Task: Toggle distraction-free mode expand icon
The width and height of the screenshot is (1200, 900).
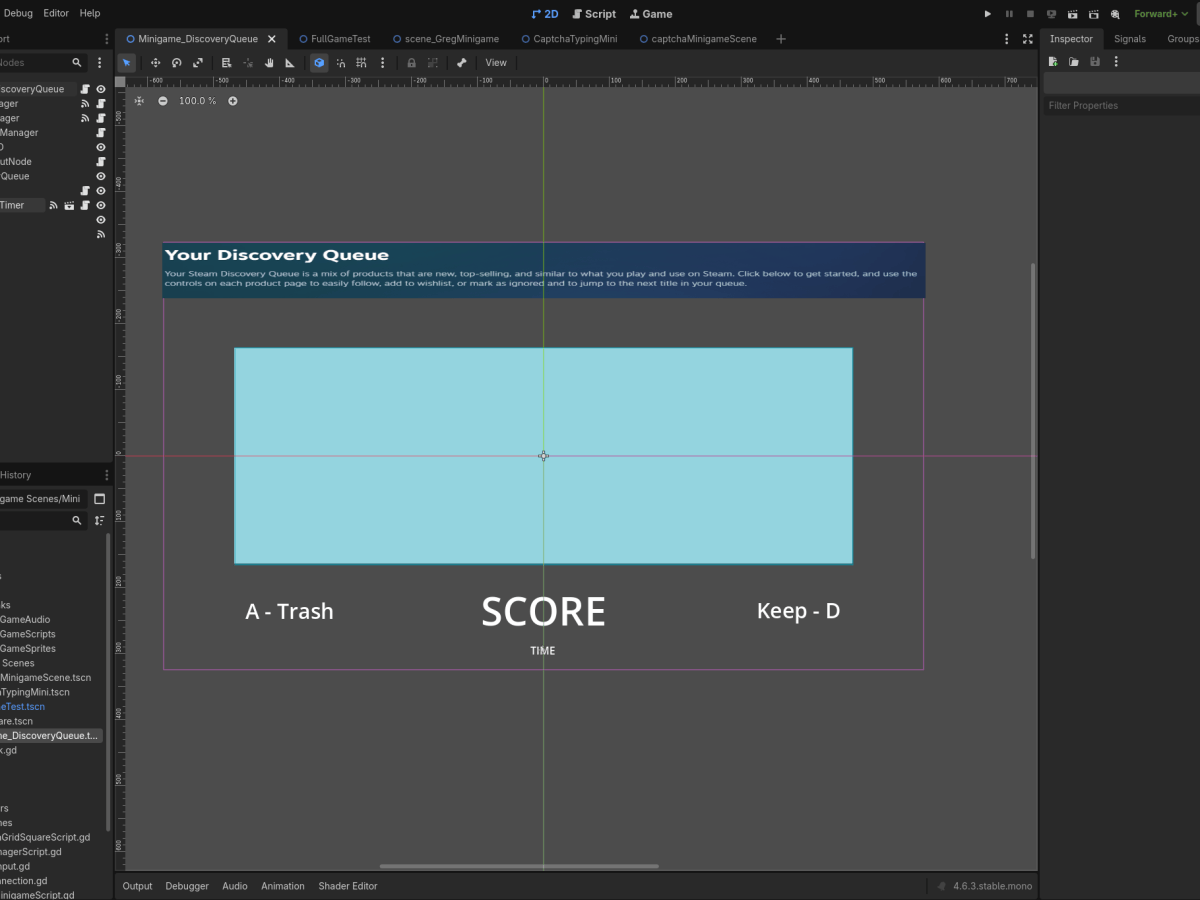Action: [x=1028, y=39]
